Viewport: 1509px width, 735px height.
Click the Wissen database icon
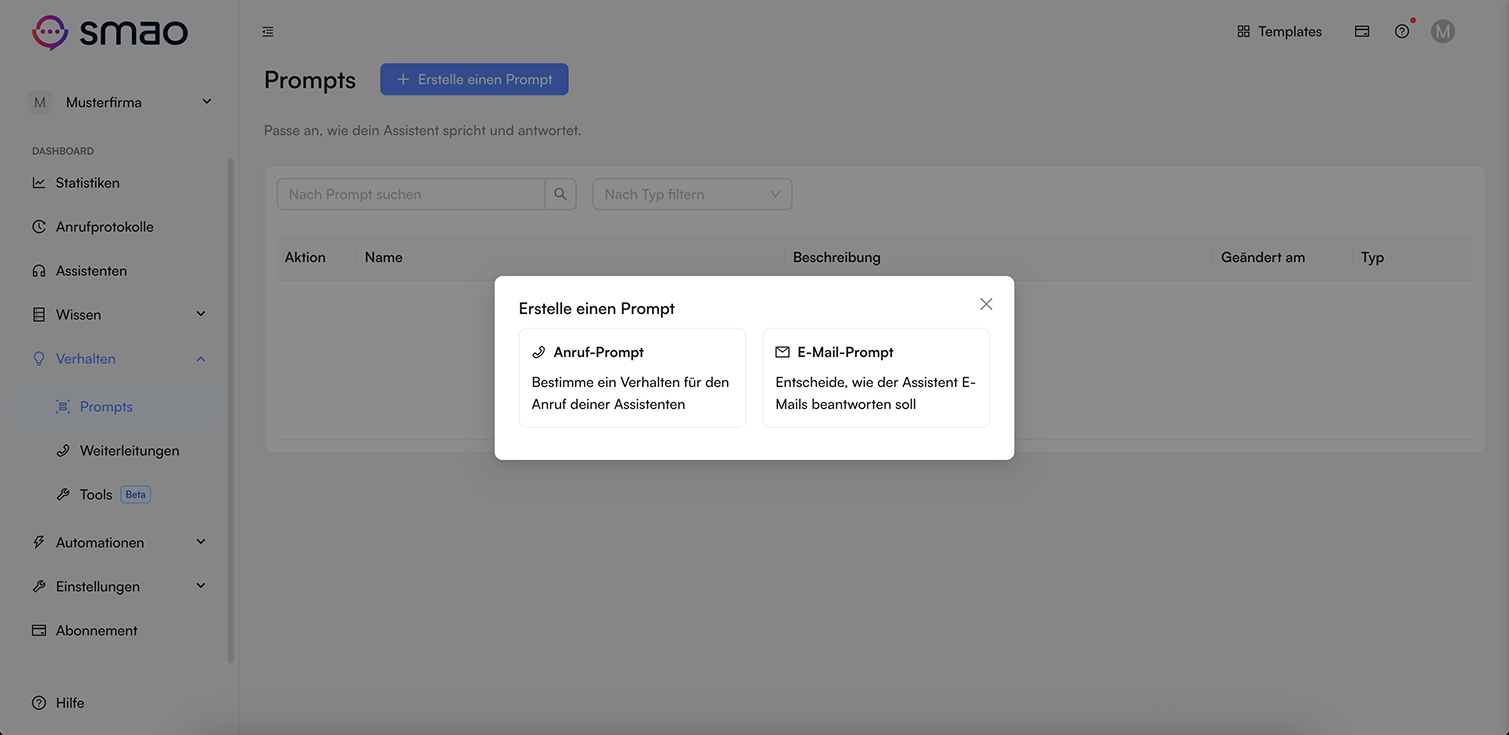pos(39,315)
